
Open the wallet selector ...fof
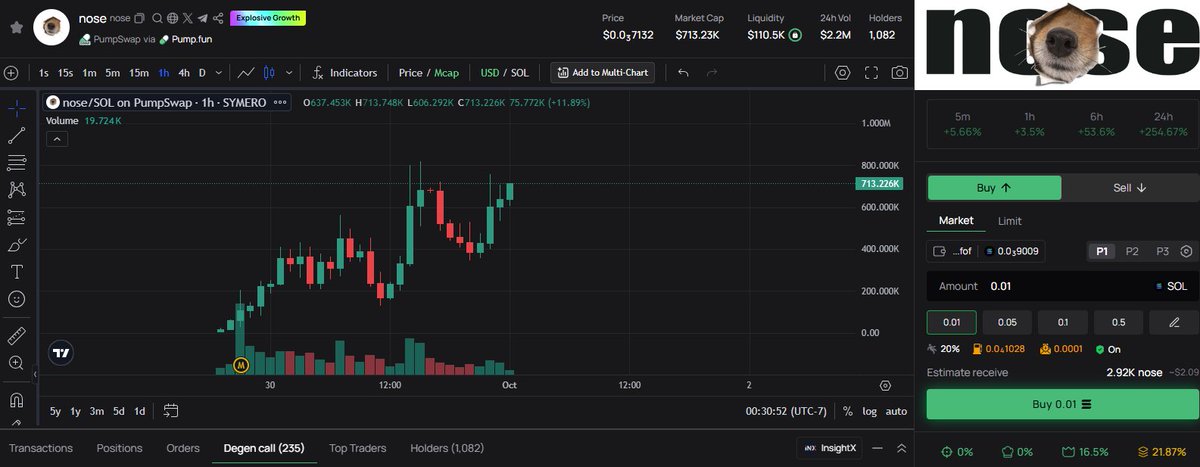(x=952, y=251)
